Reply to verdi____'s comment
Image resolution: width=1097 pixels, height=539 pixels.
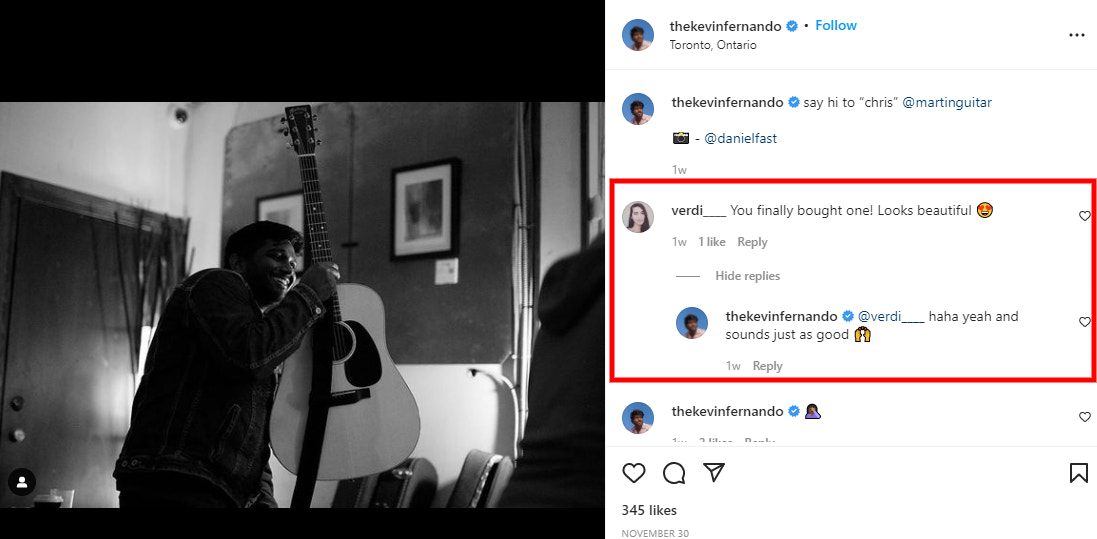(x=752, y=242)
